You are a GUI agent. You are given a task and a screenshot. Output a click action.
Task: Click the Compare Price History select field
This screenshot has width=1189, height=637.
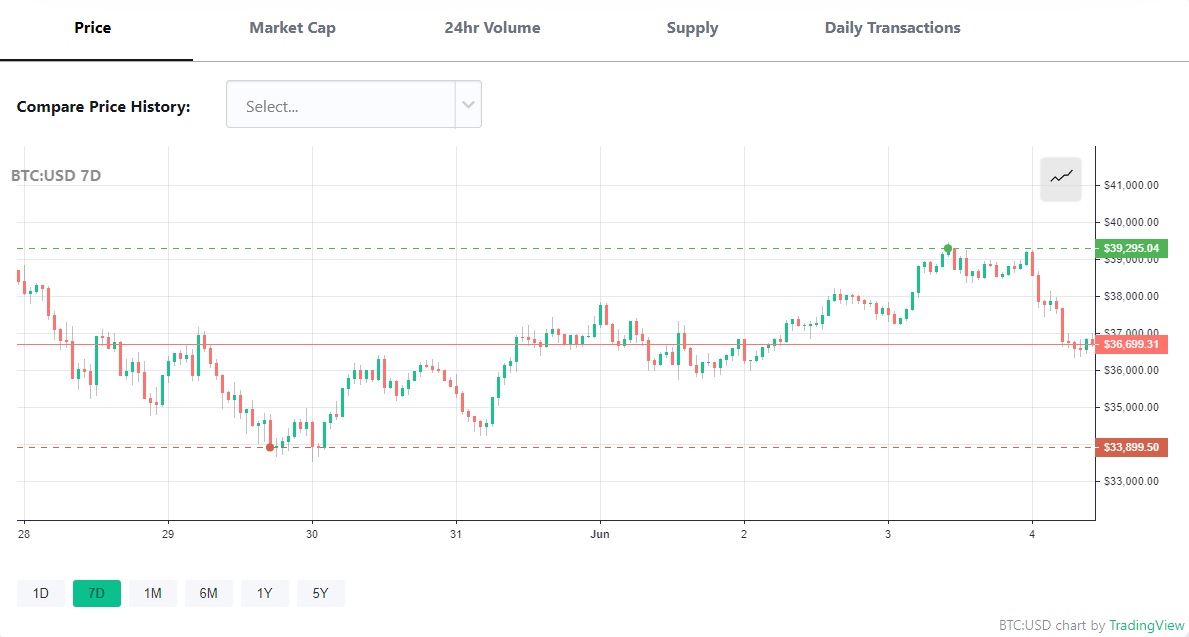(353, 105)
